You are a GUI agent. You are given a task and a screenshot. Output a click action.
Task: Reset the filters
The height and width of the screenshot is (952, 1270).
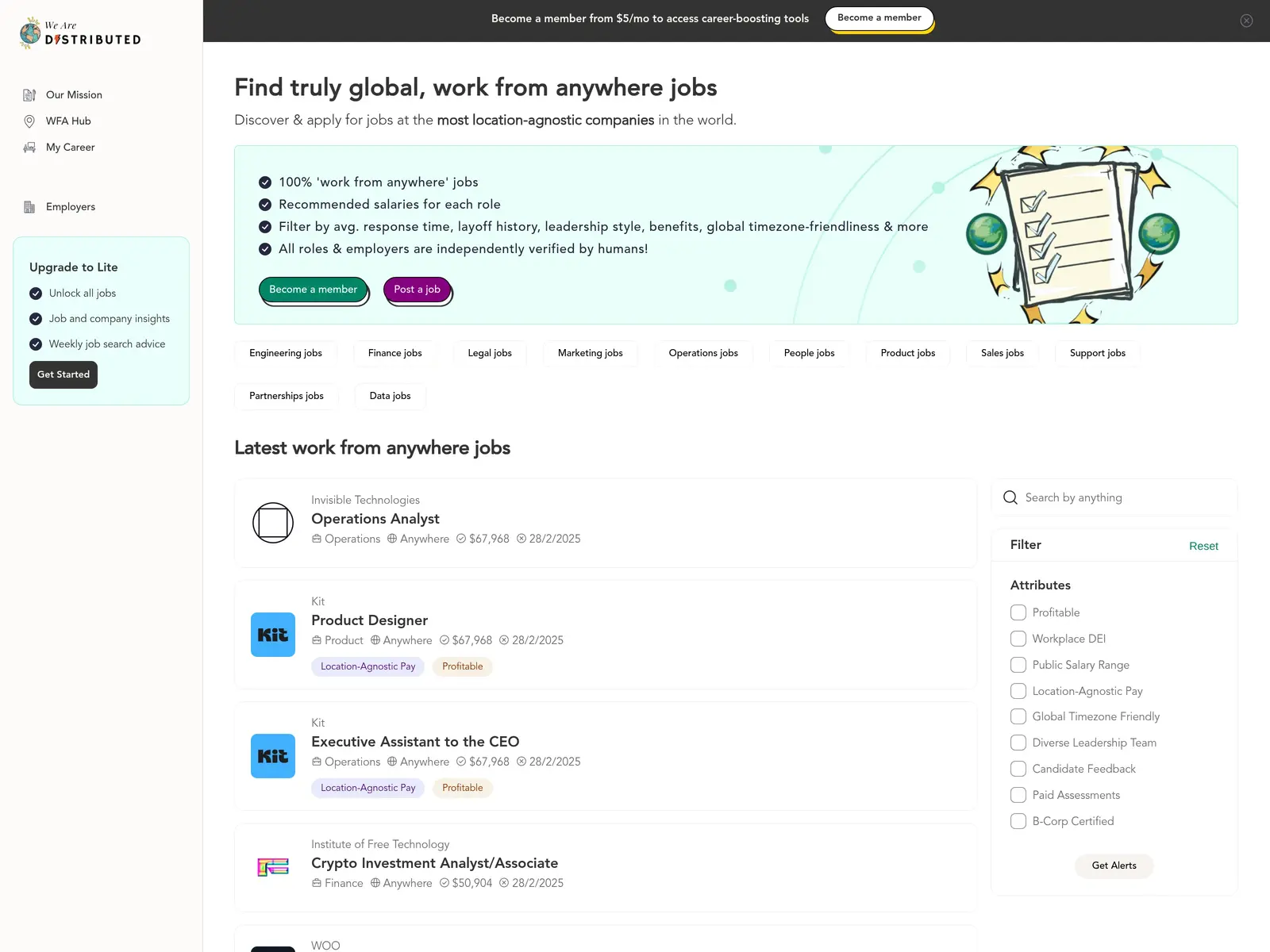[x=1203, y=546]
